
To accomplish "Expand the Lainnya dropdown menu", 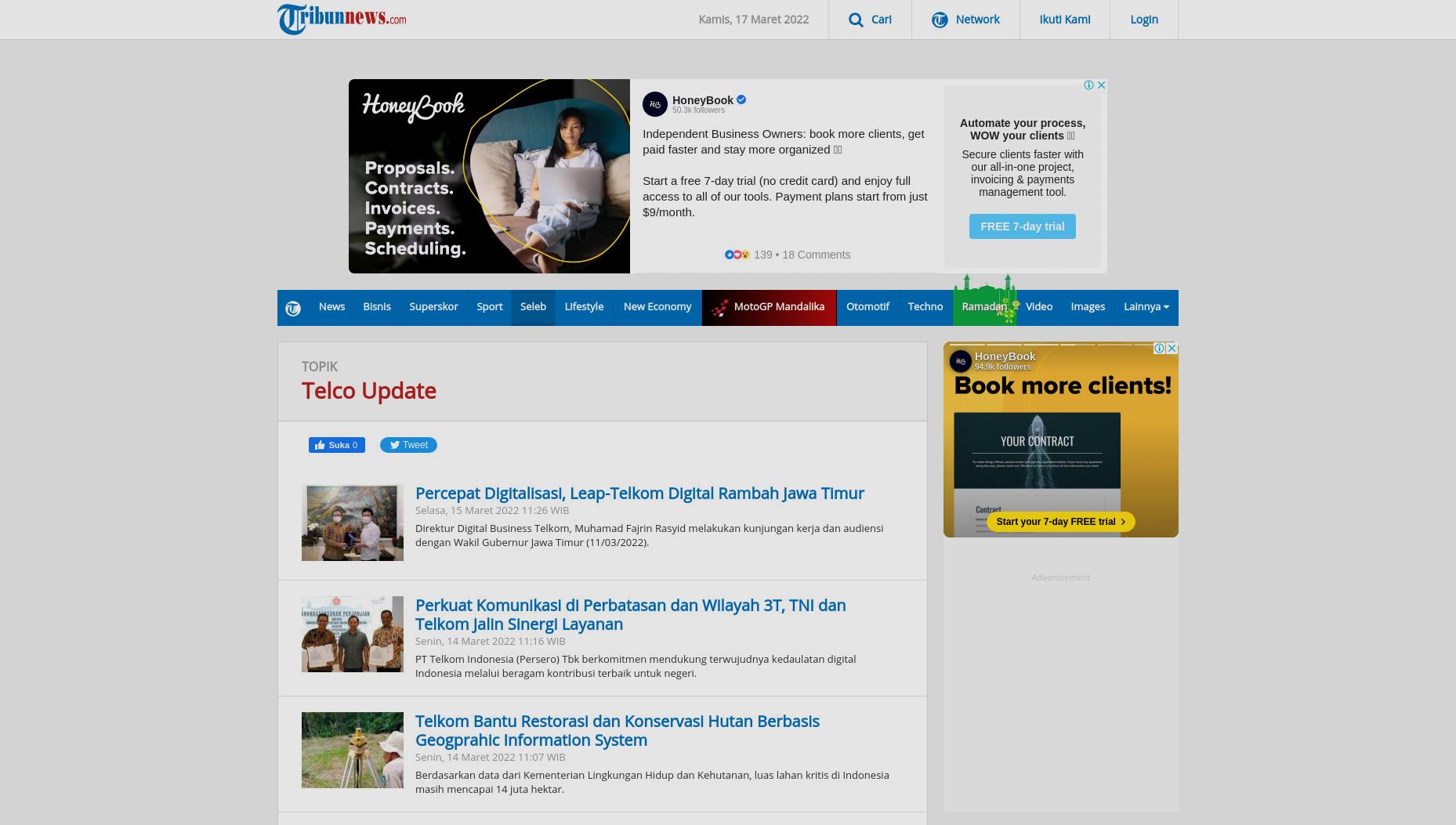I will click(1146, 307).
